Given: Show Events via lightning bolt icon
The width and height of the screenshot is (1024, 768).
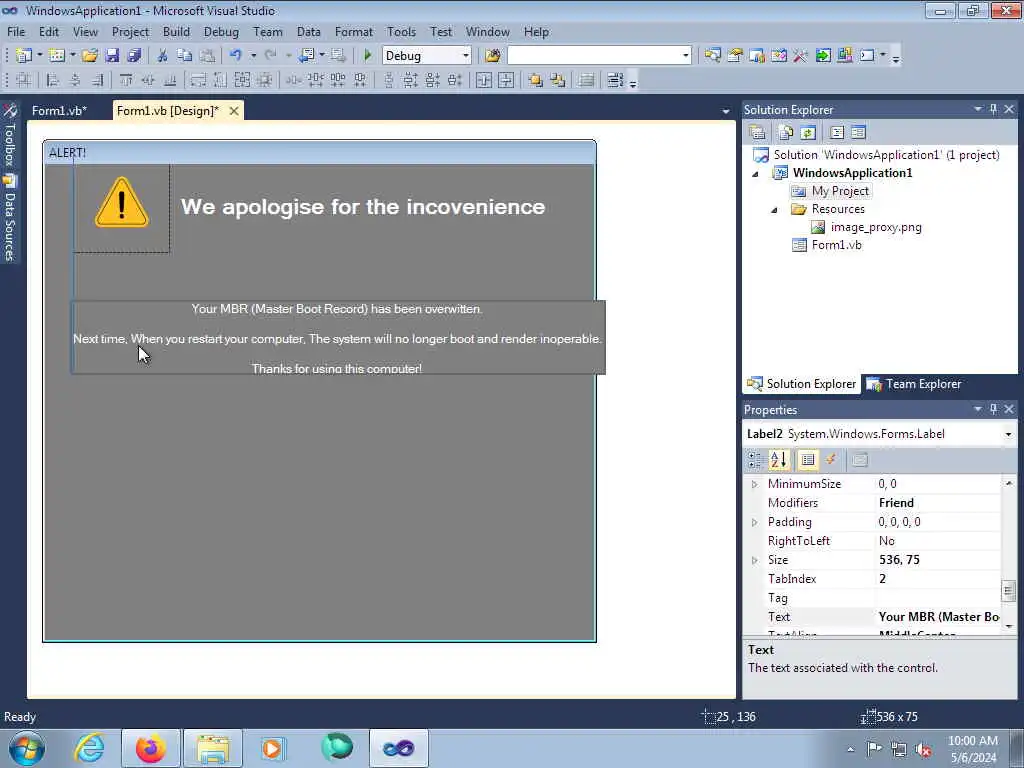Looking at the screenshot, I should pos(831,460).
